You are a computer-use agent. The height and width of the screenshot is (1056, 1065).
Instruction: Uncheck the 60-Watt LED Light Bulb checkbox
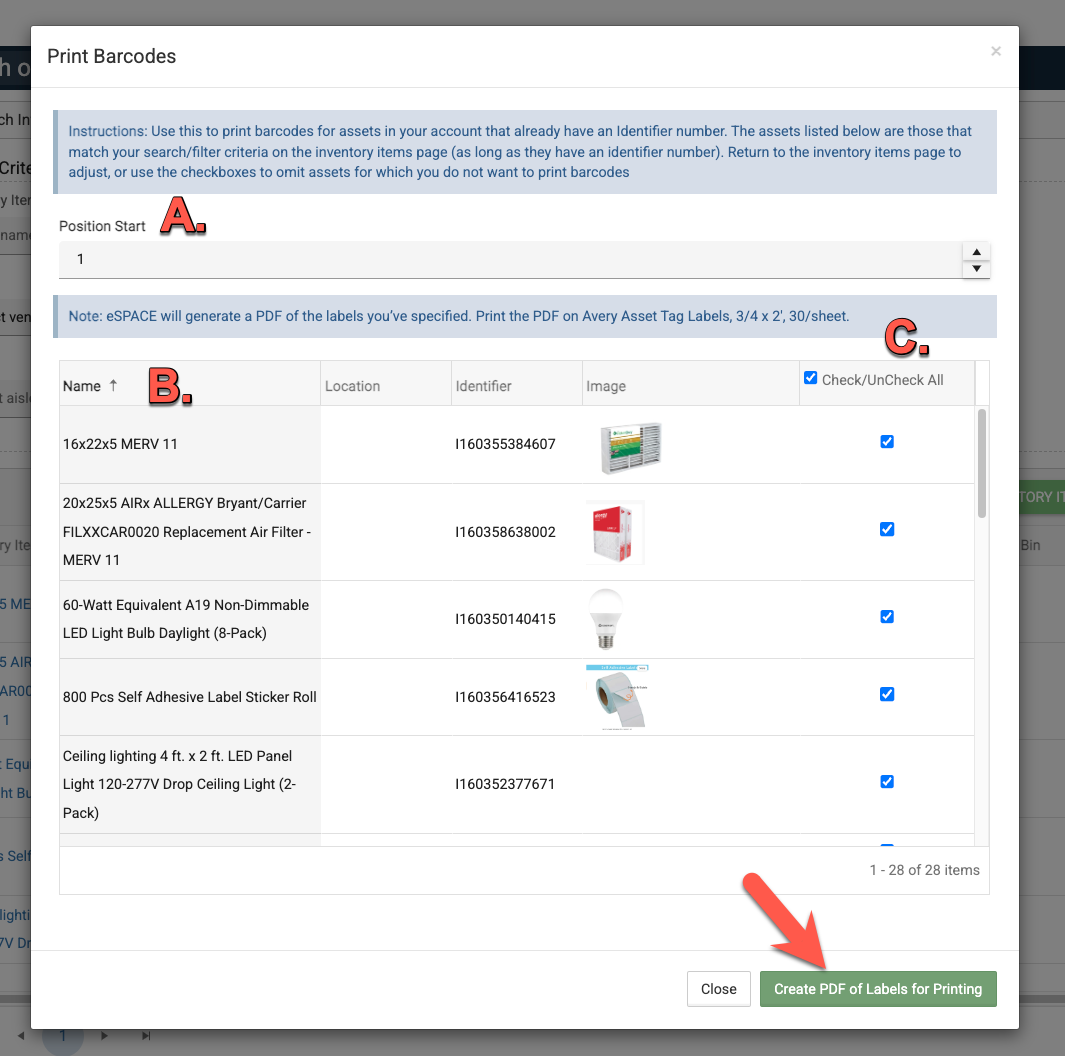pyautogui.click(x=887, y=617)
